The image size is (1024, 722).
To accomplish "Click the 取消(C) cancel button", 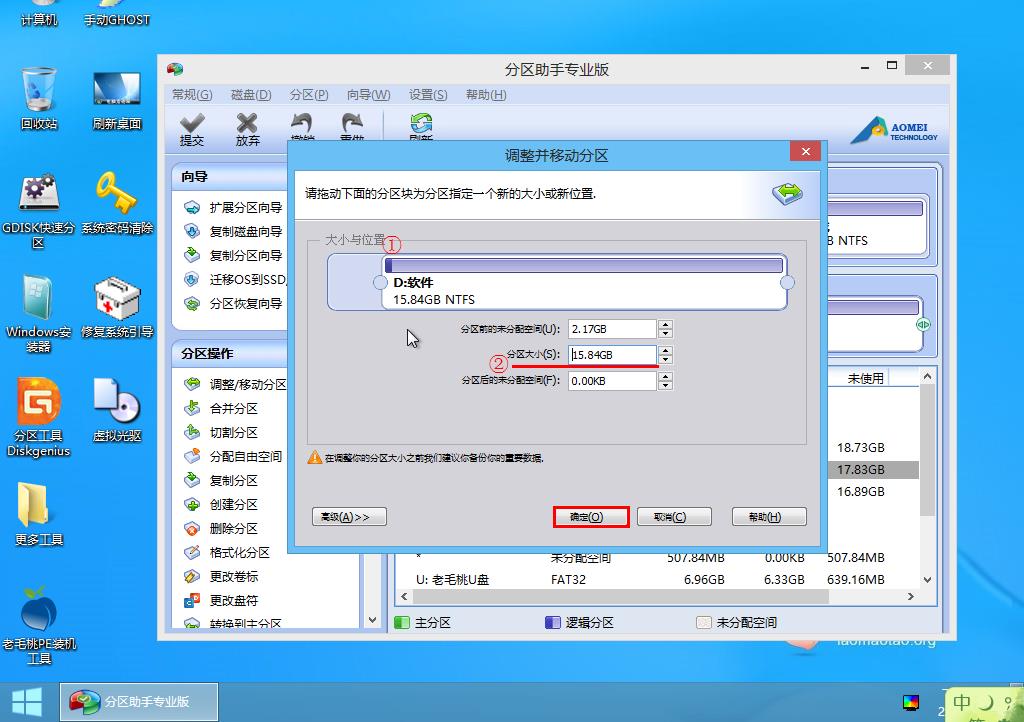I will pos(674,517).
